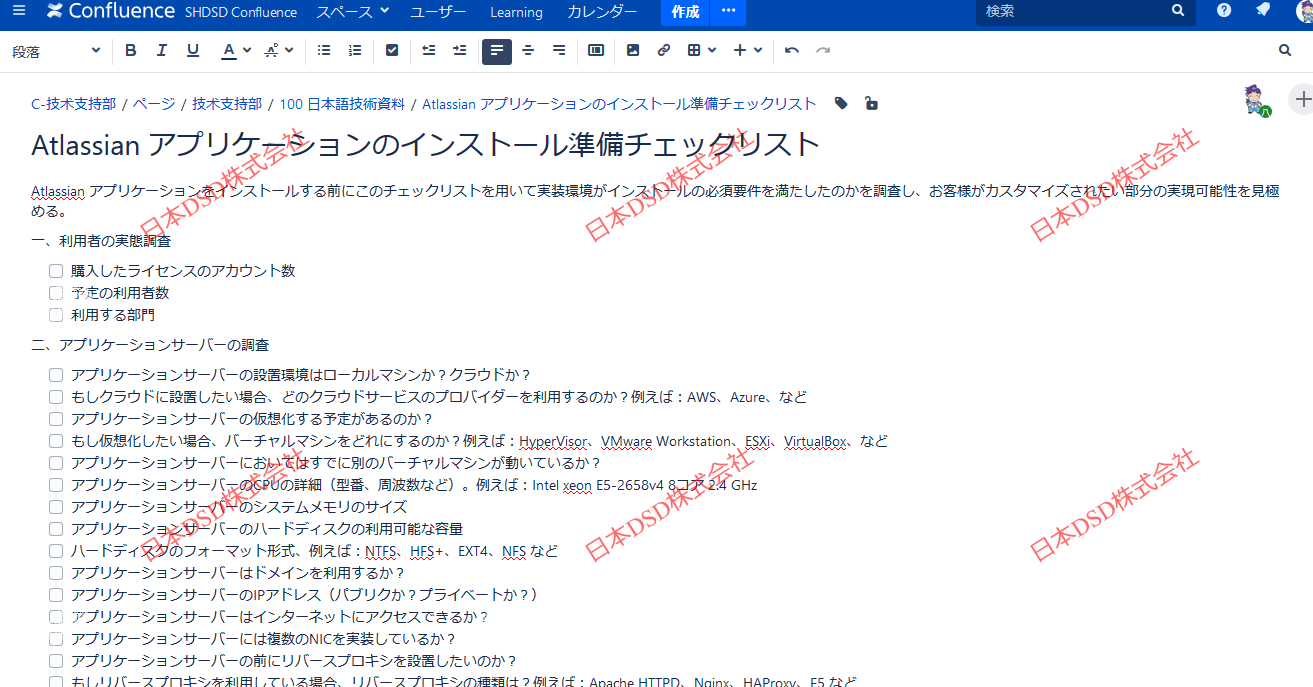This screenshot has height=687, width=1313.
Task: Check ハードディスクの利用可能な容量 task box
Action: point(56,529)
